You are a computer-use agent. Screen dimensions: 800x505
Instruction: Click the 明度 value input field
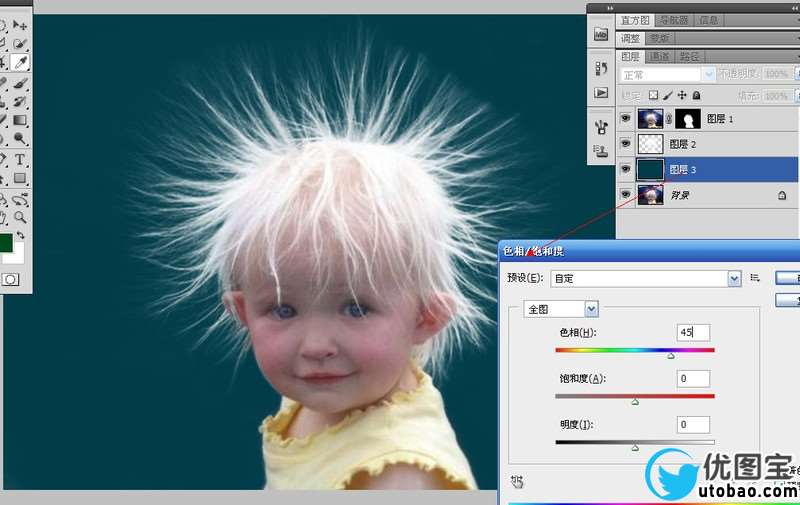coord(693,424)
